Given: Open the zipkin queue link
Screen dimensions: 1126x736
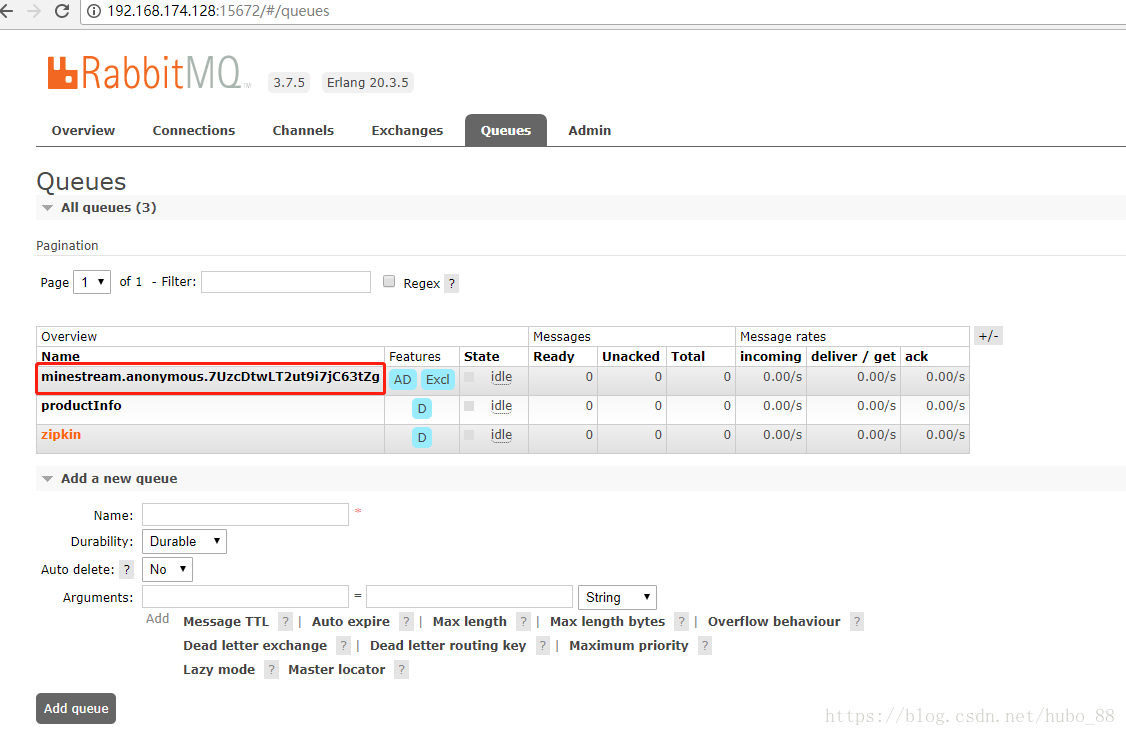Looking at the screenshot, I should click(x=61, y=435).
